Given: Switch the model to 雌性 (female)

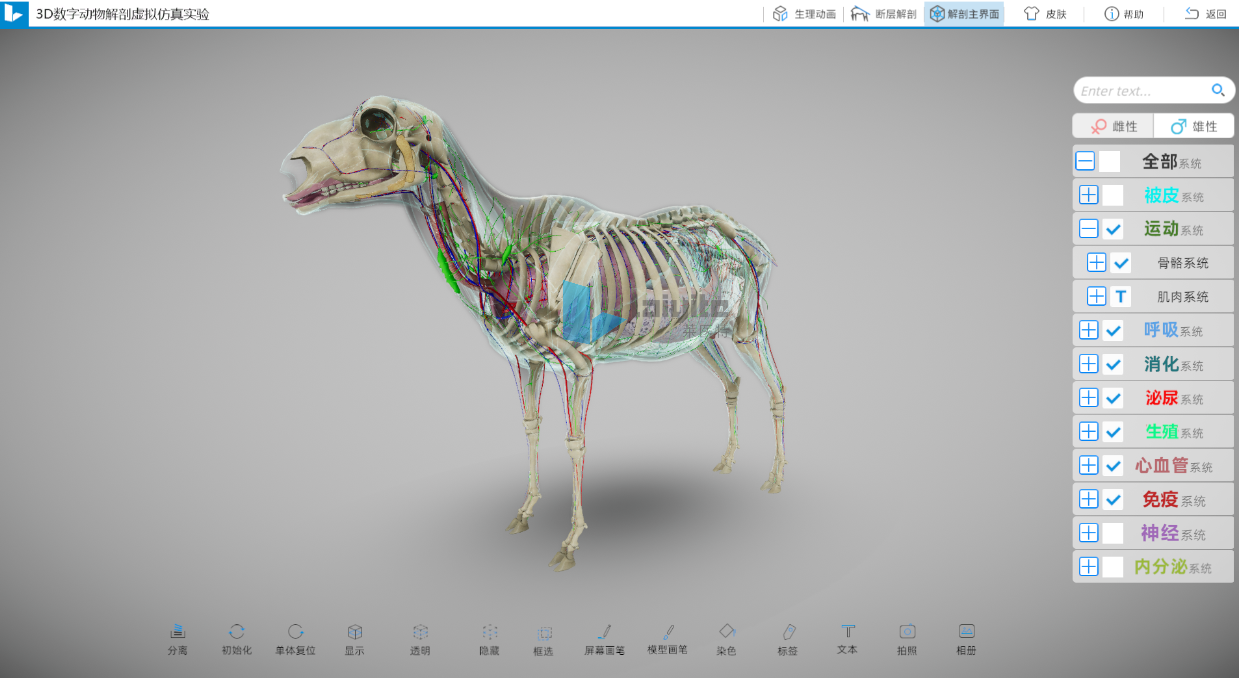Looking at the screenshot, I should click(x=1114, y=126).
